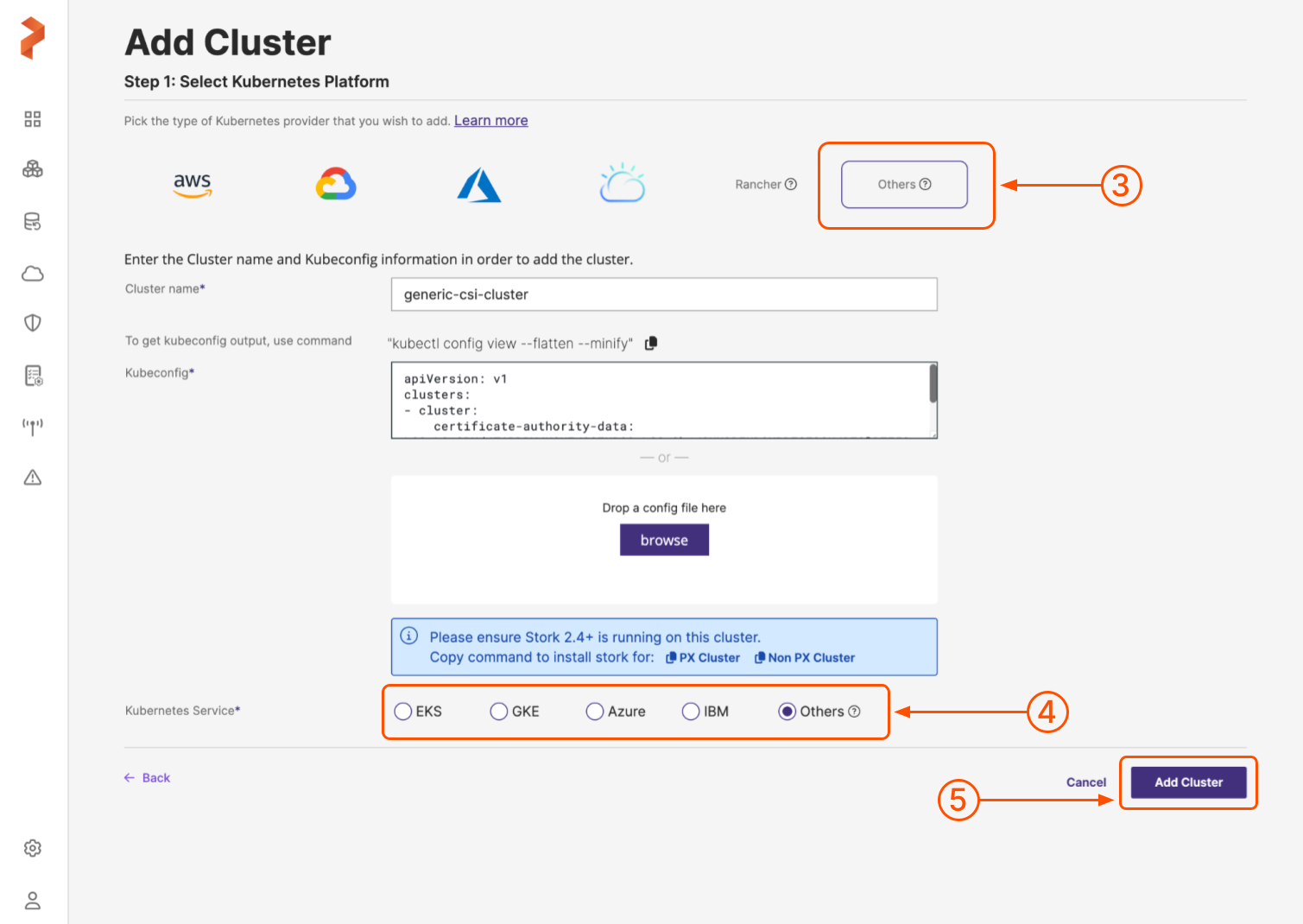The width and height of the screenshot is (1303, 924).
Task: Click the cloud settings icon in sidebar
Action: point(33,274)
